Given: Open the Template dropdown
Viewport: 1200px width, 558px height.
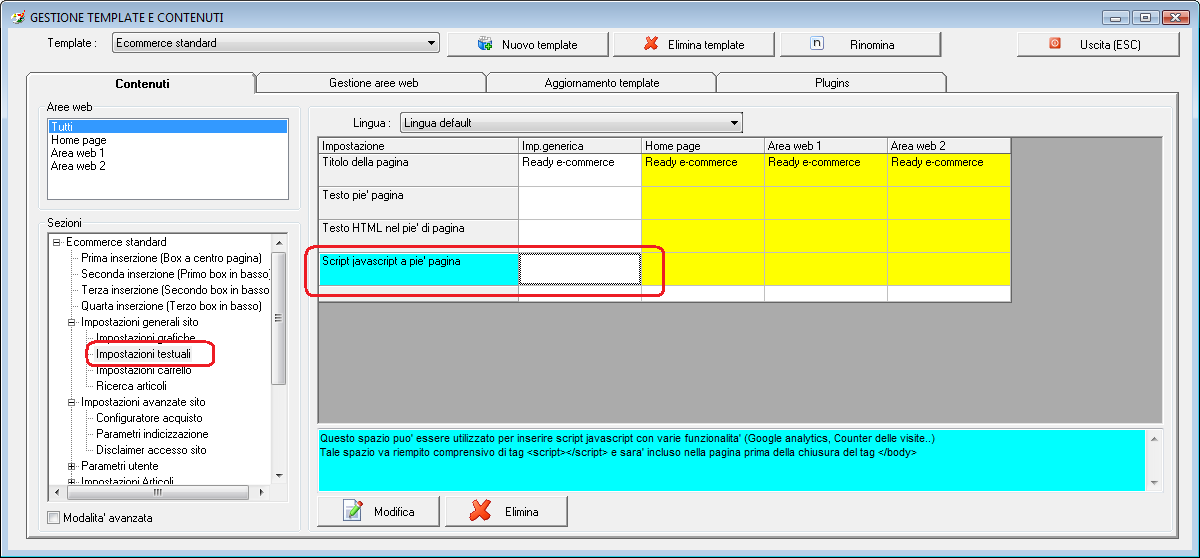Looking at the screenshot, I should tap(432, 43).
